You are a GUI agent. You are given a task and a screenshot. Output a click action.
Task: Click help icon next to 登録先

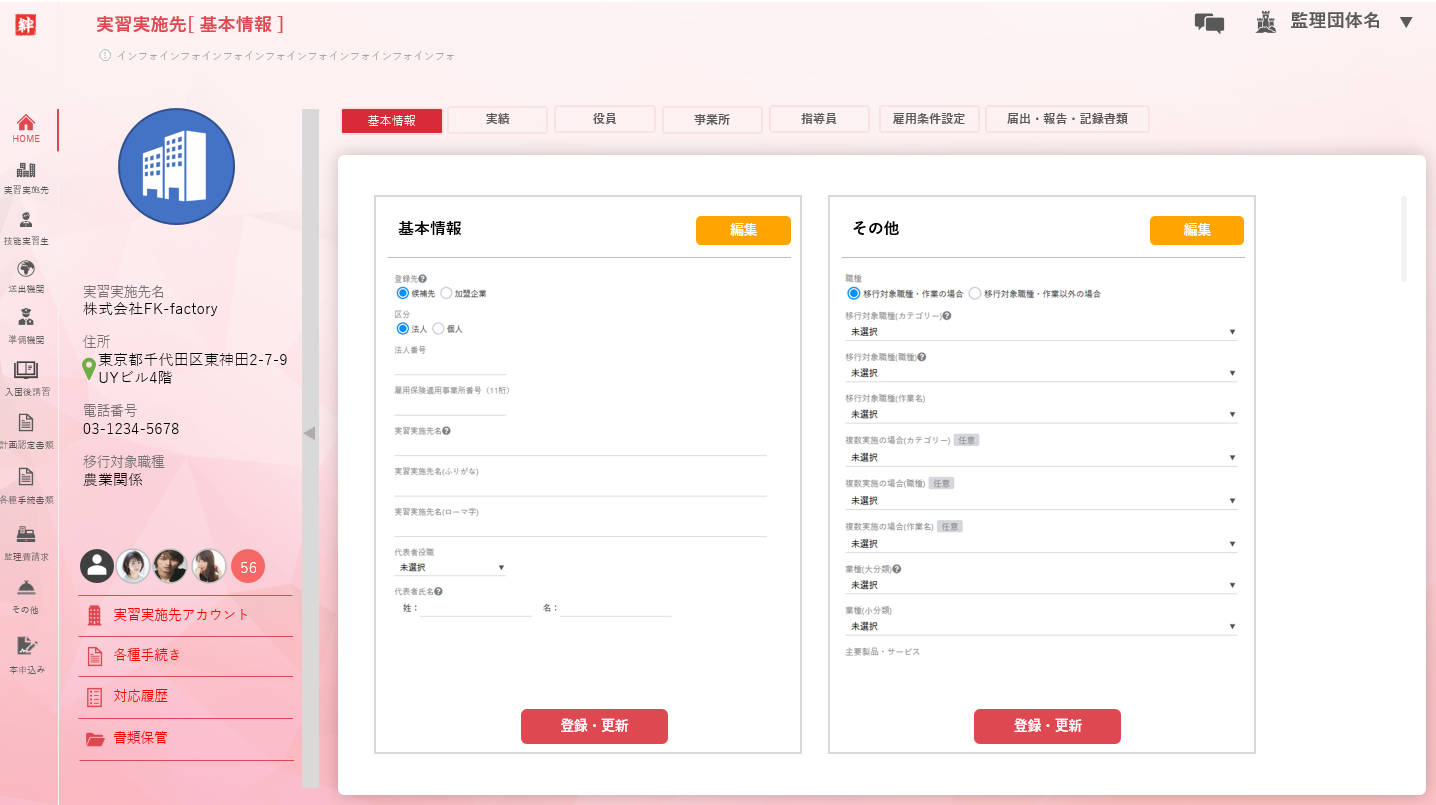tap(423, 279)
